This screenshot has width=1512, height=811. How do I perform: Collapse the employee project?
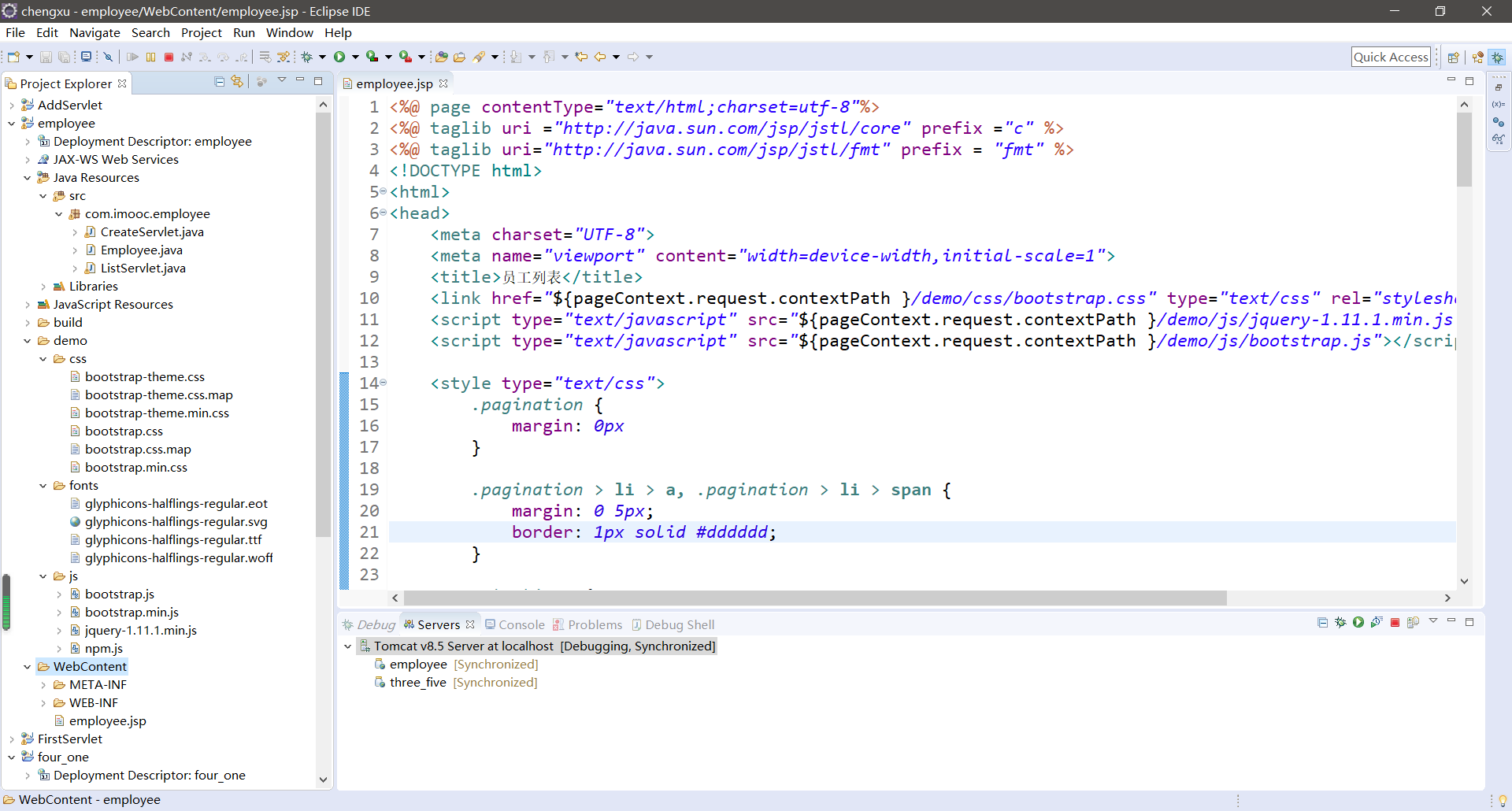(x=11, y=123)
